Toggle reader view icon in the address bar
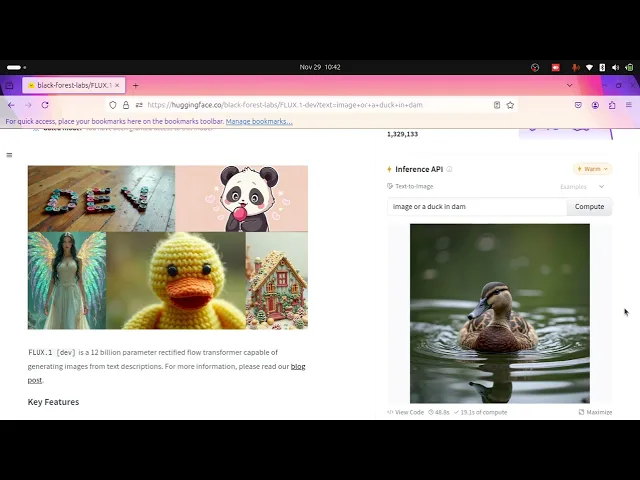The image size is (640, 480). pos(497,105)
